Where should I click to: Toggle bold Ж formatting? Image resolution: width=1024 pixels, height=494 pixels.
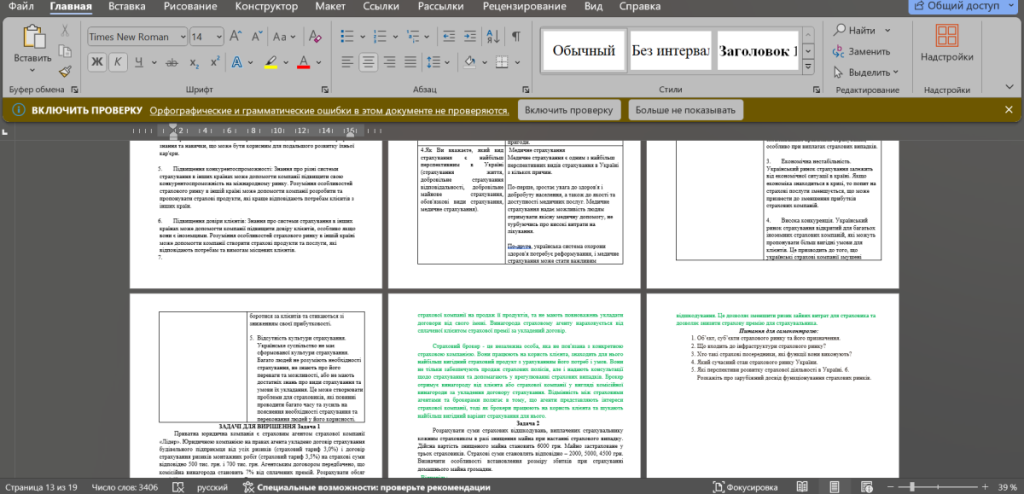tap(98, 62)
